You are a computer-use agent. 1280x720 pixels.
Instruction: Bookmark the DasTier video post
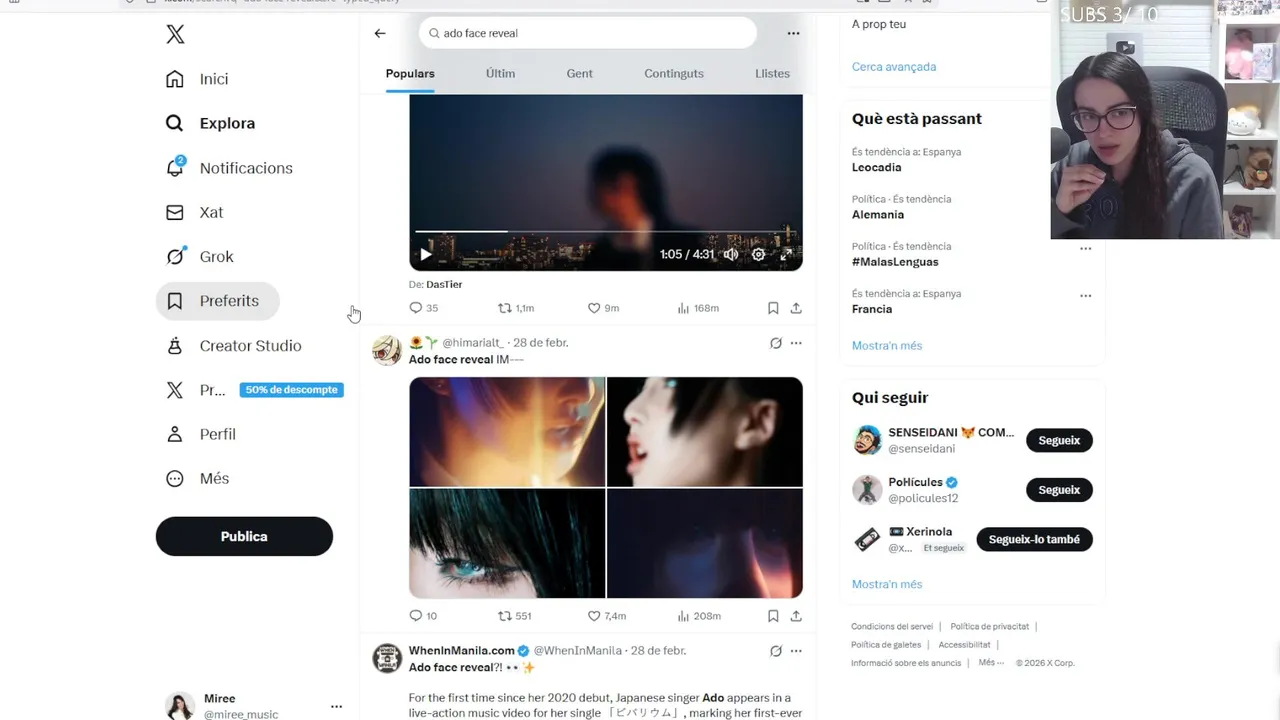coord(773,308)
